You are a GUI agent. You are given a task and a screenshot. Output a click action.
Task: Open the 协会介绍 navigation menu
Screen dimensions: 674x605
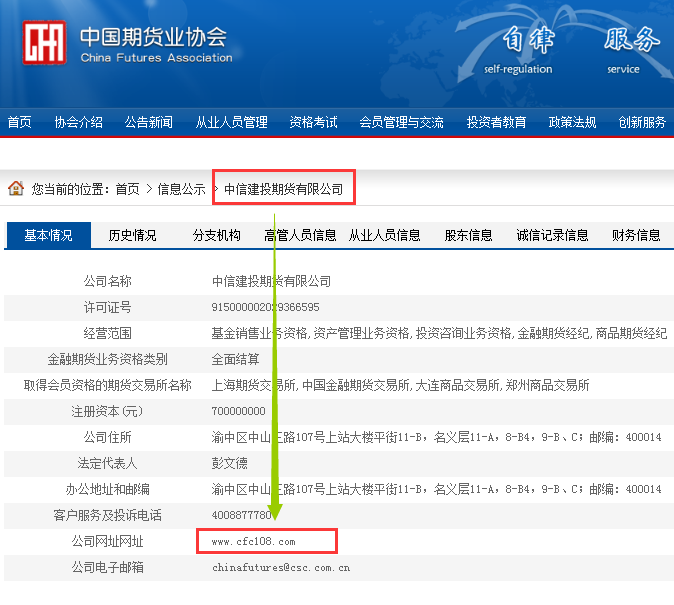coord(79,122)
